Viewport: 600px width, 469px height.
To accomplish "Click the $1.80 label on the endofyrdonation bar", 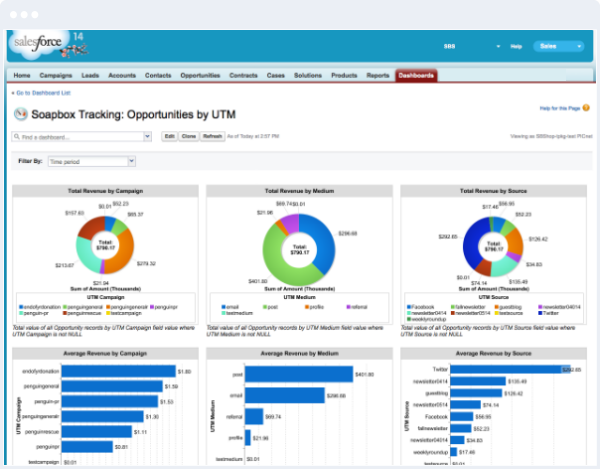I will [x=184, y=371].
